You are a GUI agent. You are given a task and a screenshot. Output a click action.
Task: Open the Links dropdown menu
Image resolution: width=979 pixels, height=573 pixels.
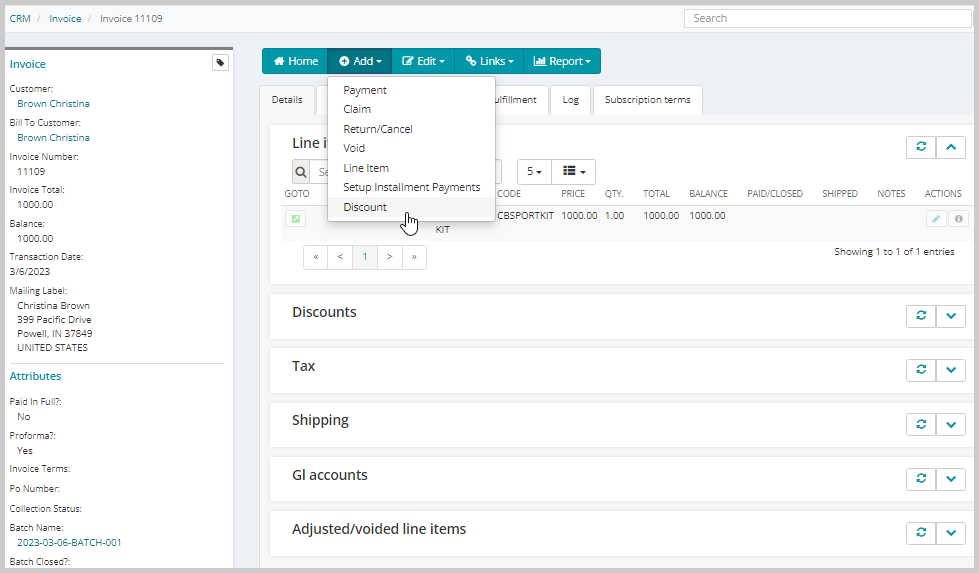point(490,61)
